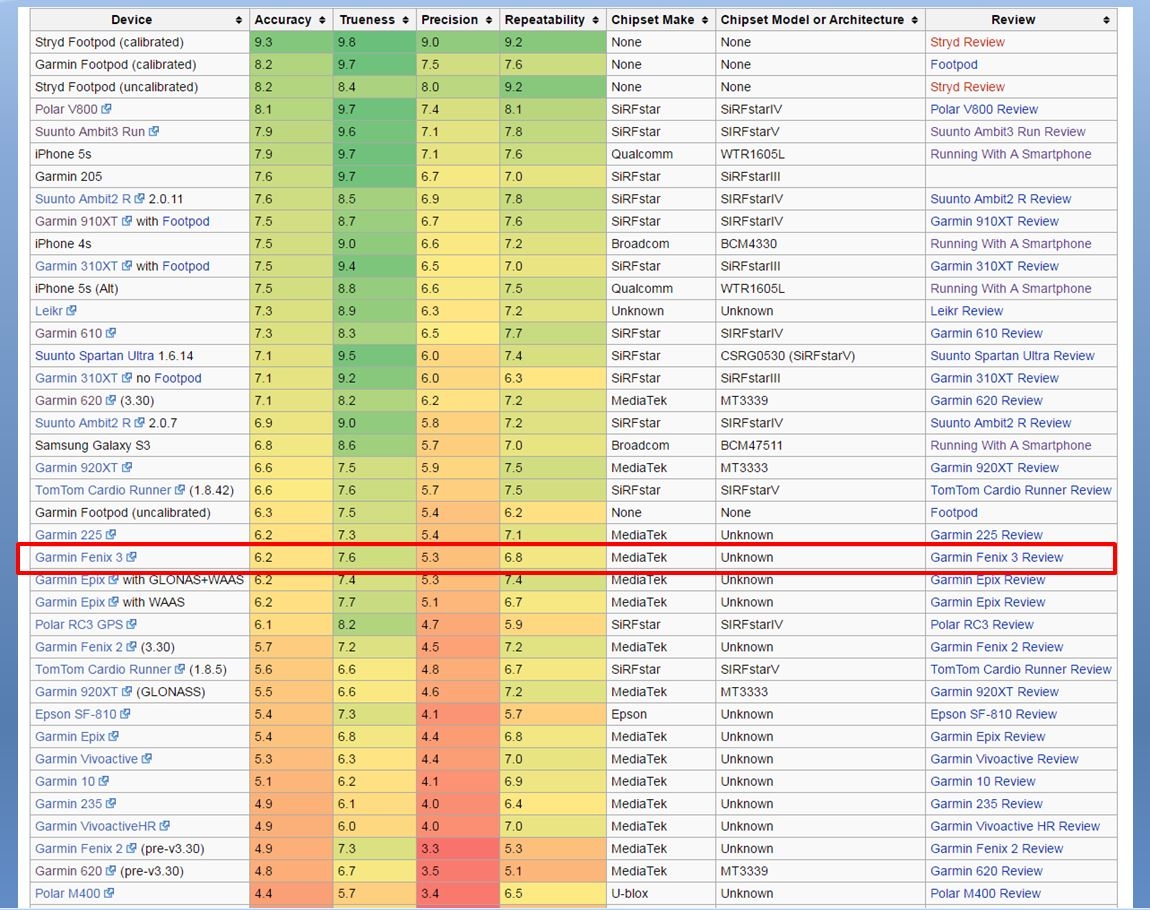Open the Garmin Fenix 3 device link
Viewport: 1150px width, 910px height.
pyautogui.click(x=78, y=557)
